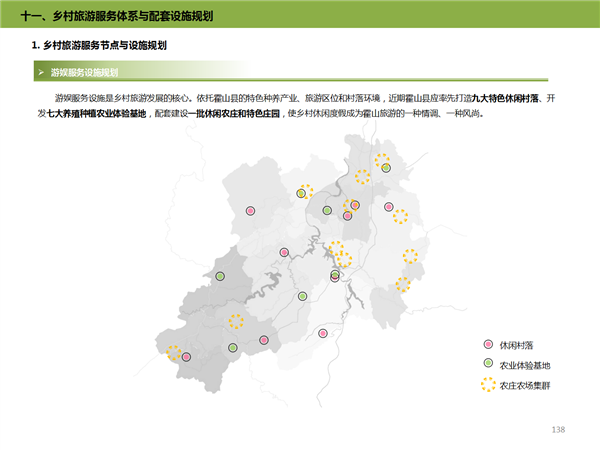This screenshot has height=450, width=600.
Task: Select the pink marker in the map's southwest corner
Action: (186, 357)
